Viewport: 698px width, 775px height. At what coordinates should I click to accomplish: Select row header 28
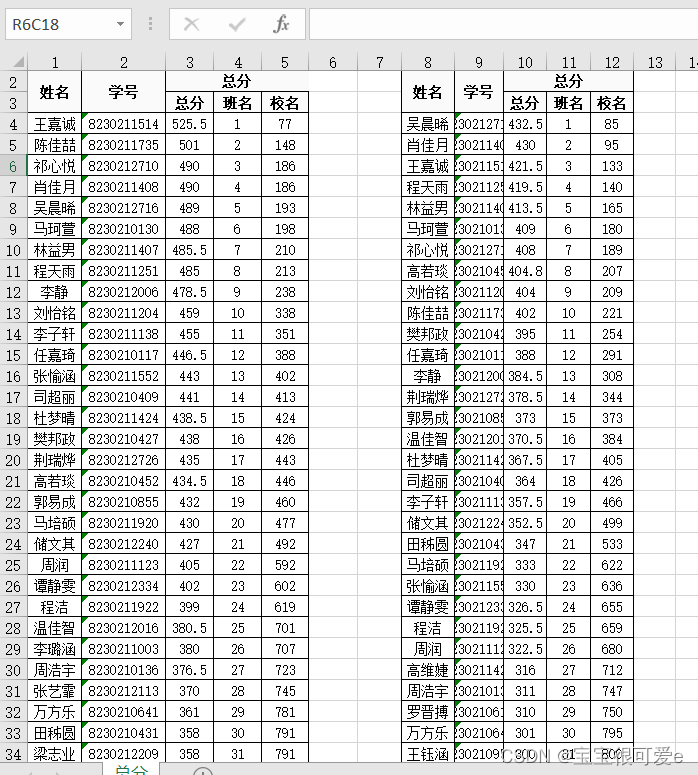[x=13, y=628]
